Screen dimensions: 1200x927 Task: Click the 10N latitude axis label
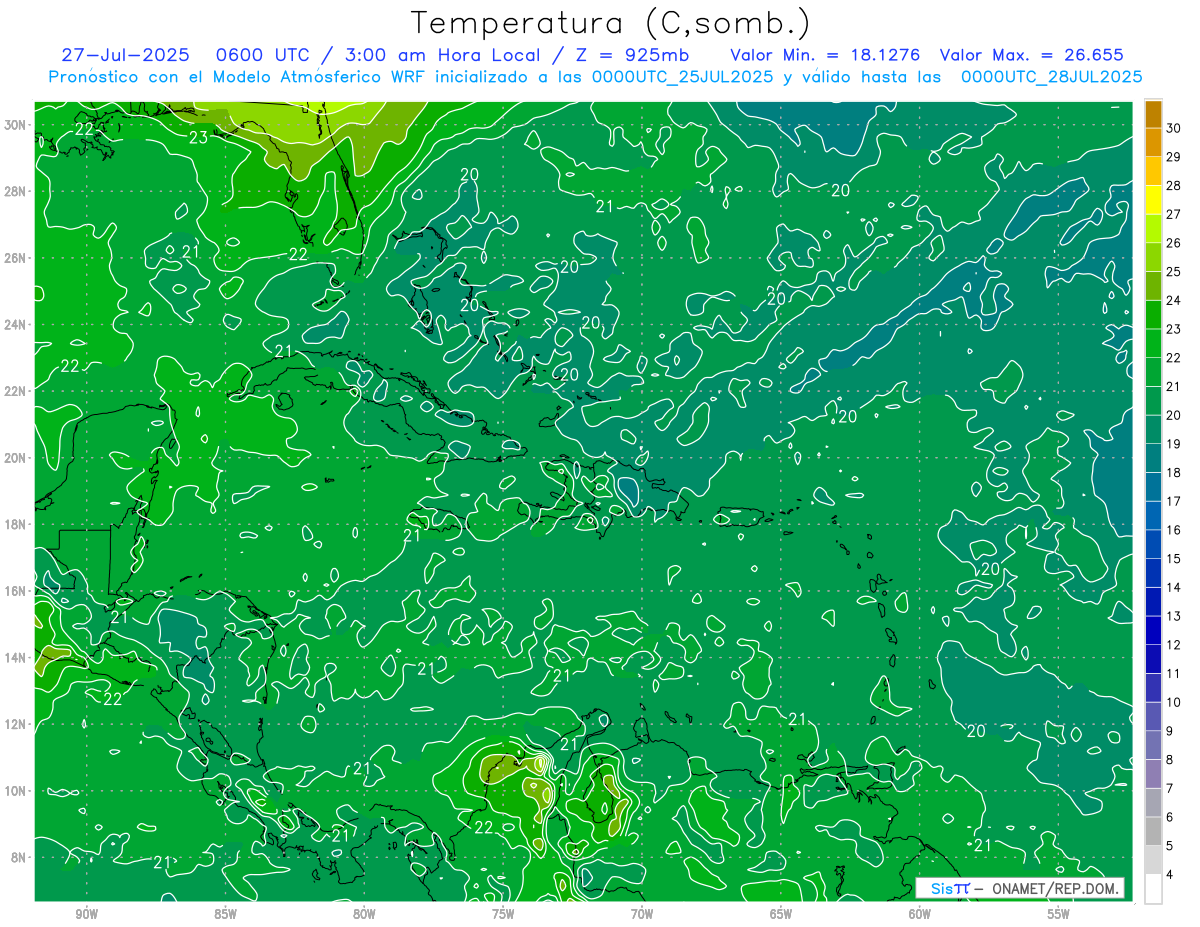pyautogui.click(x=16, y=791)
